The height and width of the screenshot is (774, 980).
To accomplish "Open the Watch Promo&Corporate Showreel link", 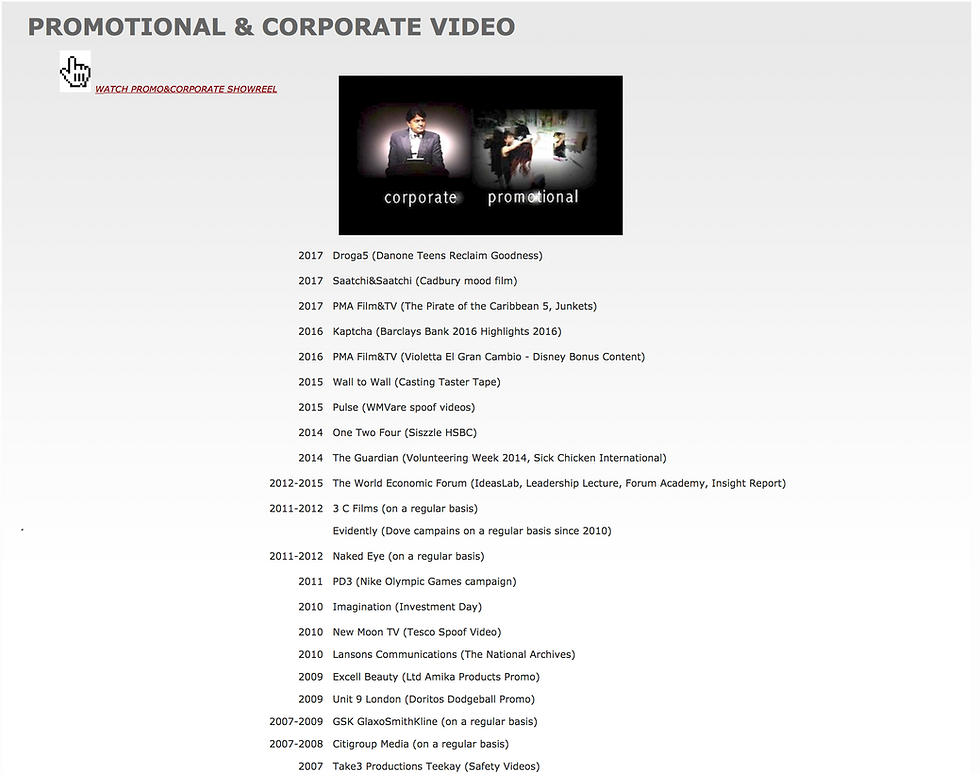I will [x=186, y=89].
